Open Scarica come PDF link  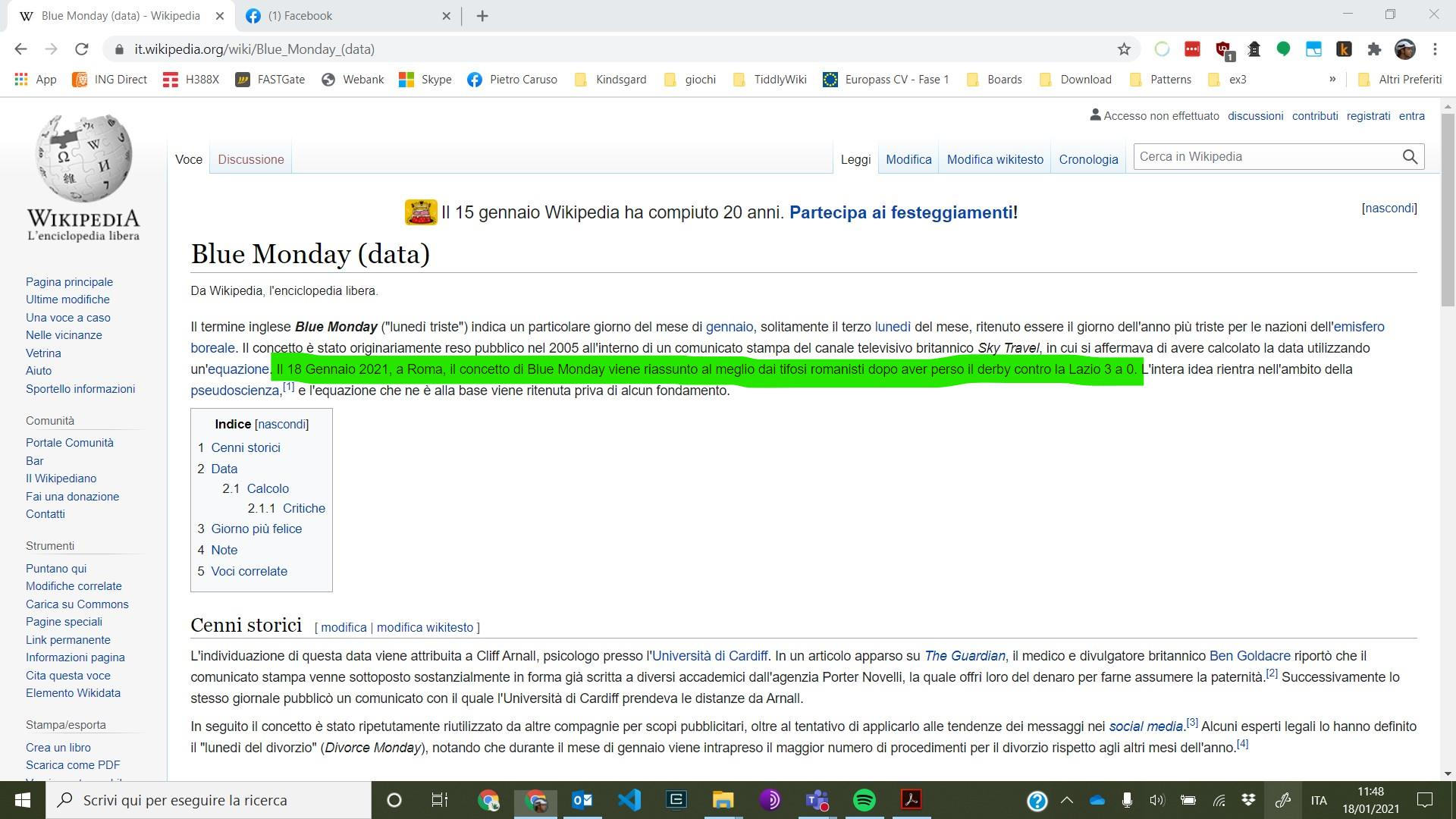[x=73, y=764]
